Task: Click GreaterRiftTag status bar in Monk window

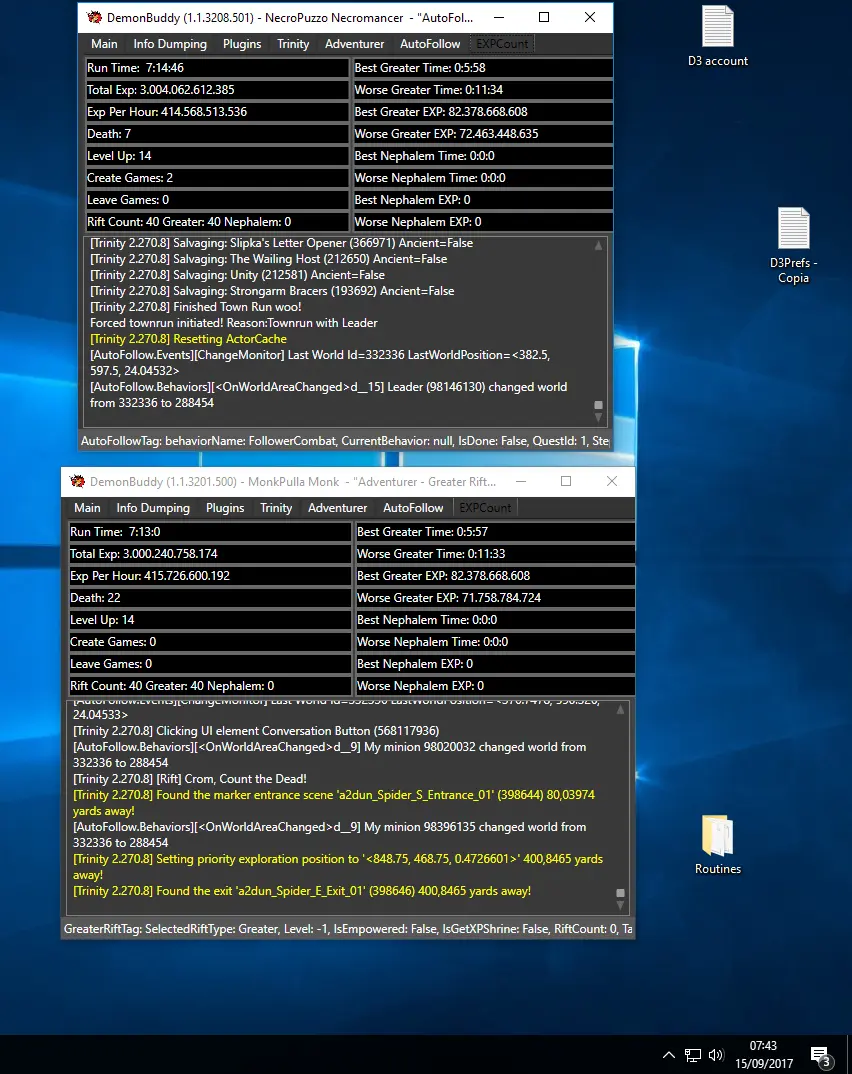Action: point(348,929)
